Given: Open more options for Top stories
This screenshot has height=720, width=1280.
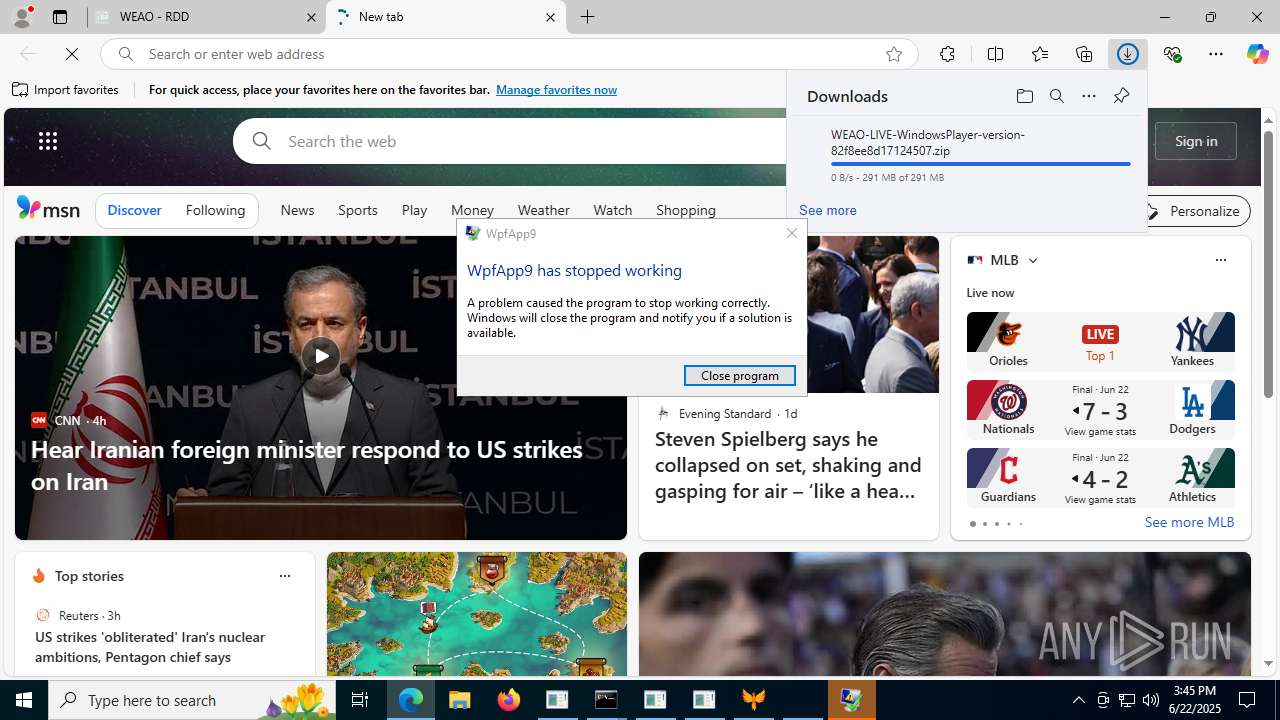Looking at the screenshot, I should [285, 576].
